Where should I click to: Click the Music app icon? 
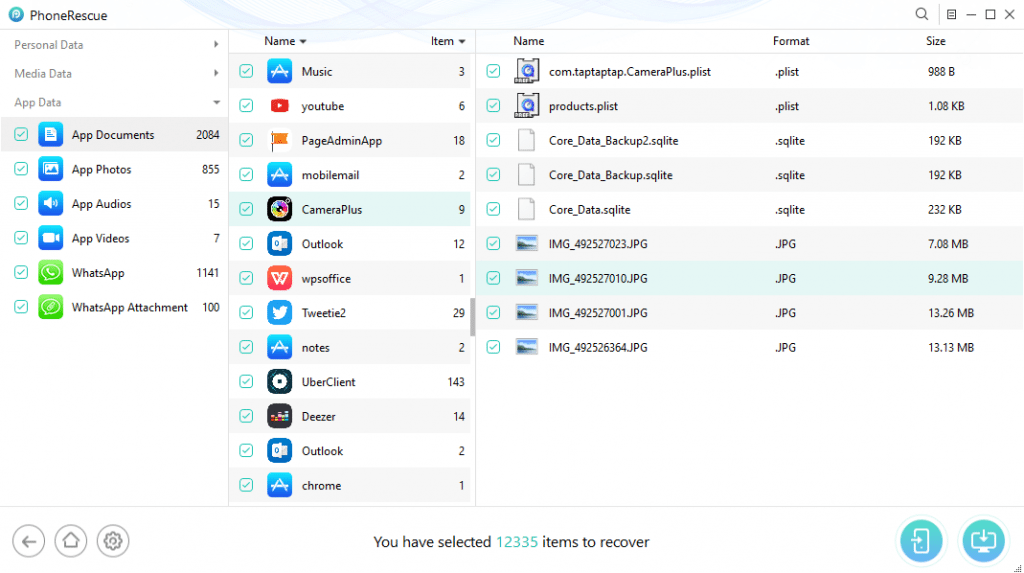pos(280,71)
